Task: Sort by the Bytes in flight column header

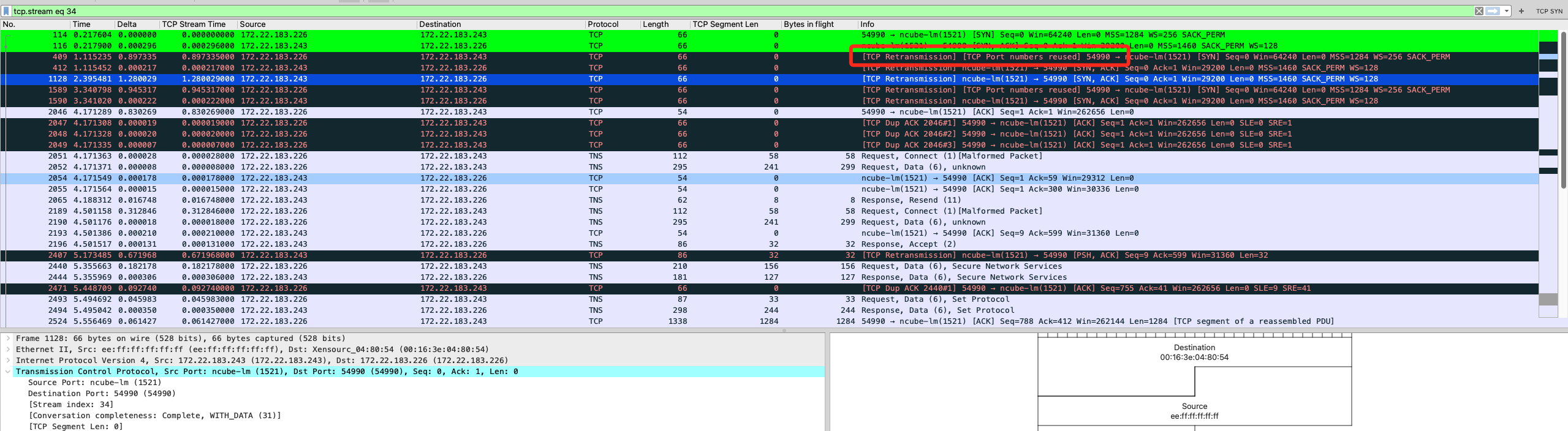Action: click(x=819, y=24)
